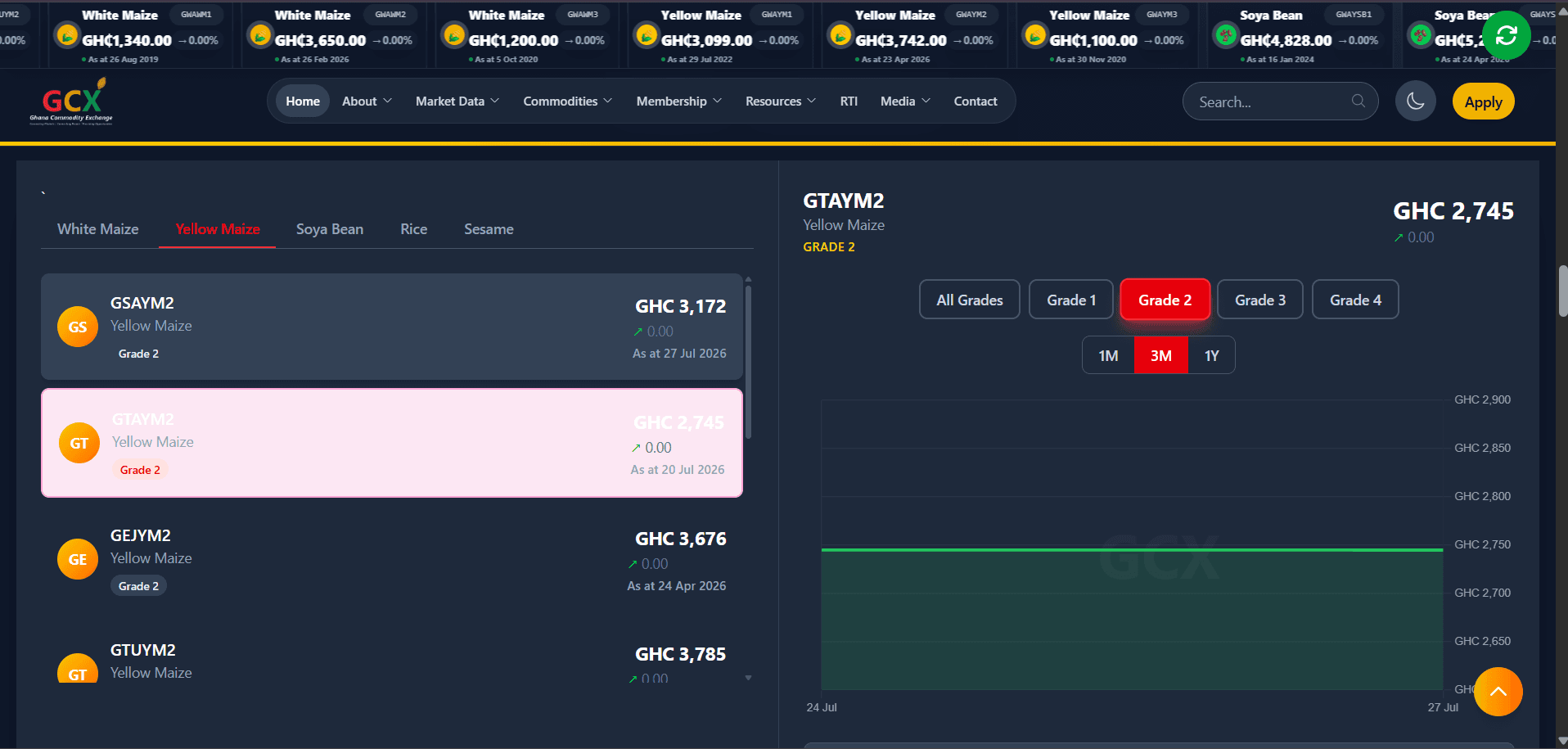
Task: Click the GTAYM2 heading above the chart
Action: coord(844,201)
